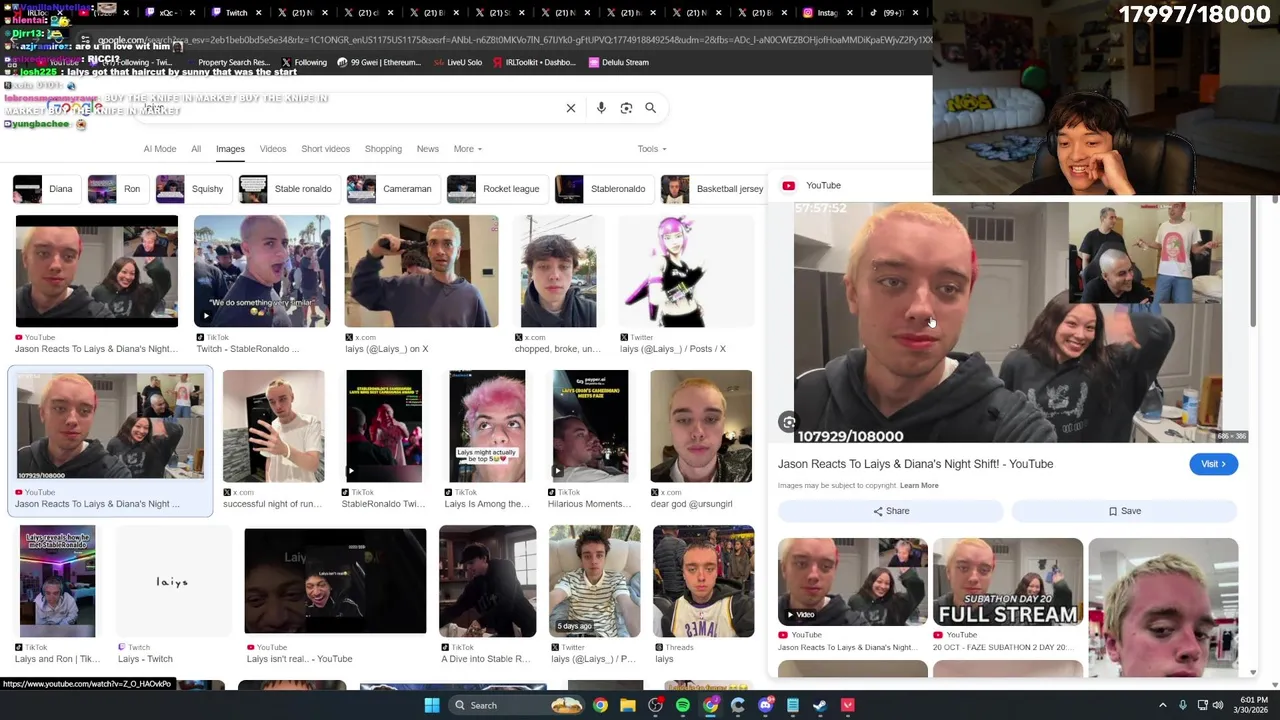This screenshot has width=1280, height=720.
Task: Click the 'Laiys - Twitch' result text
Action: (x=145, y=659)
